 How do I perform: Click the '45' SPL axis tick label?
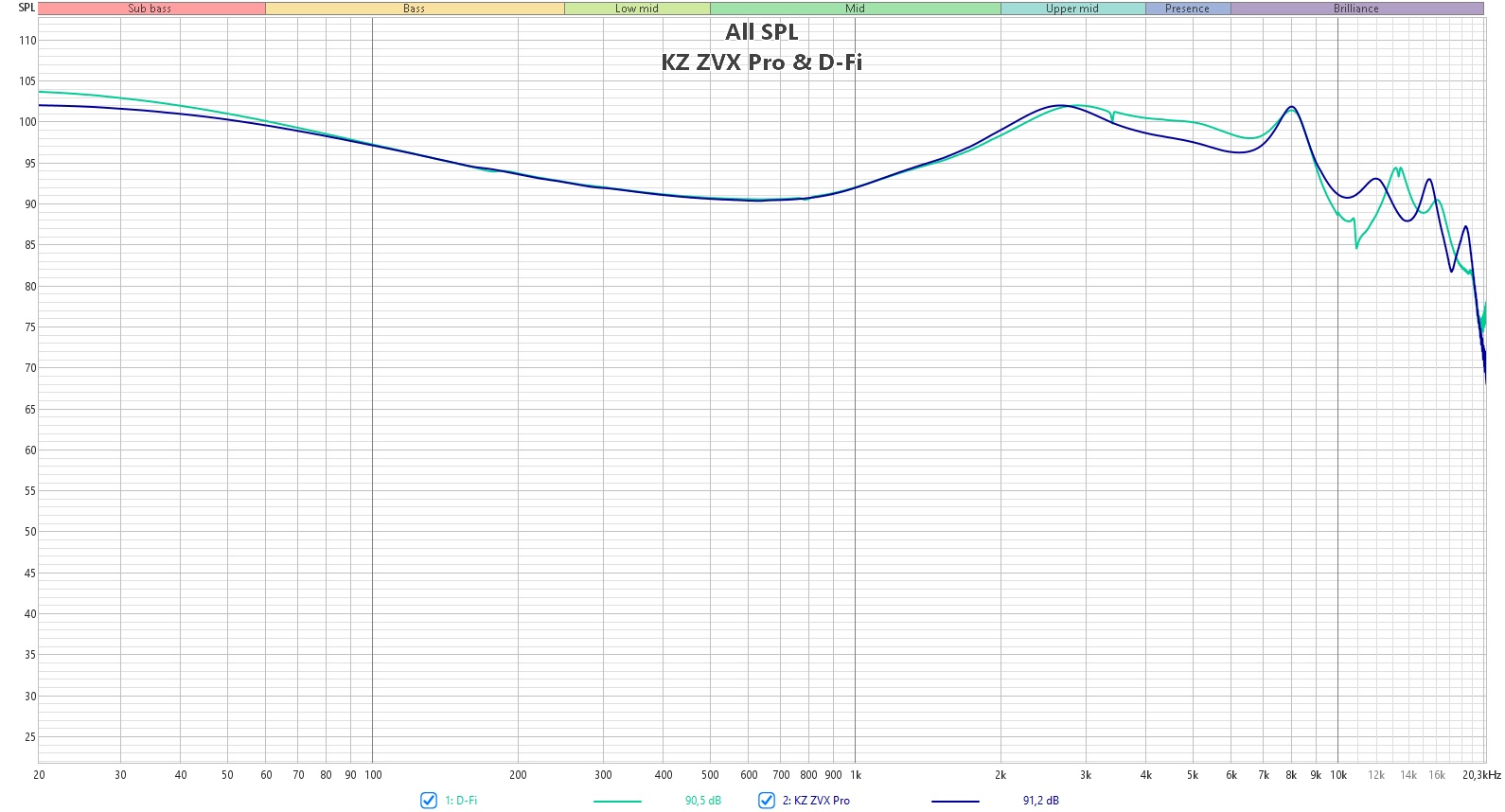tap(30, 574)
